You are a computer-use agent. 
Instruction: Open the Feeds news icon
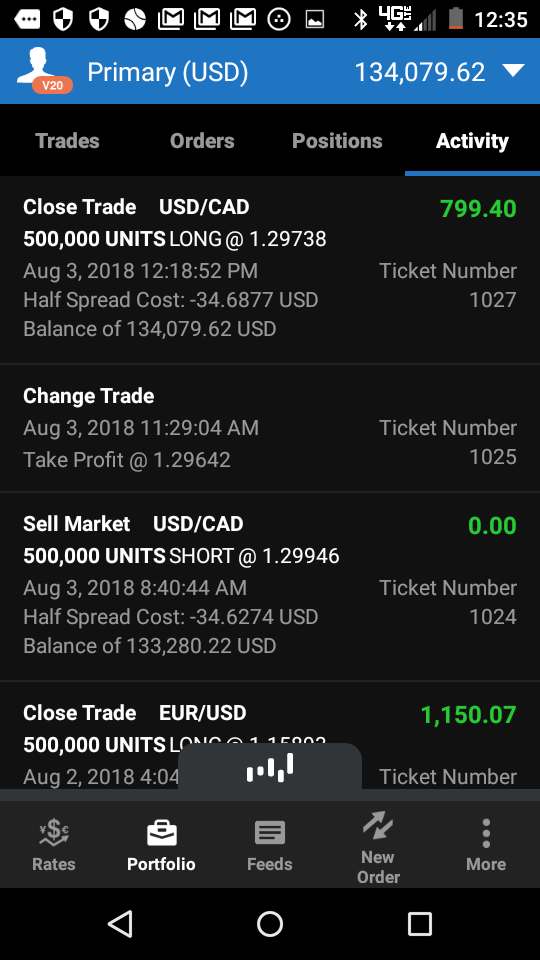click(269, 833)
